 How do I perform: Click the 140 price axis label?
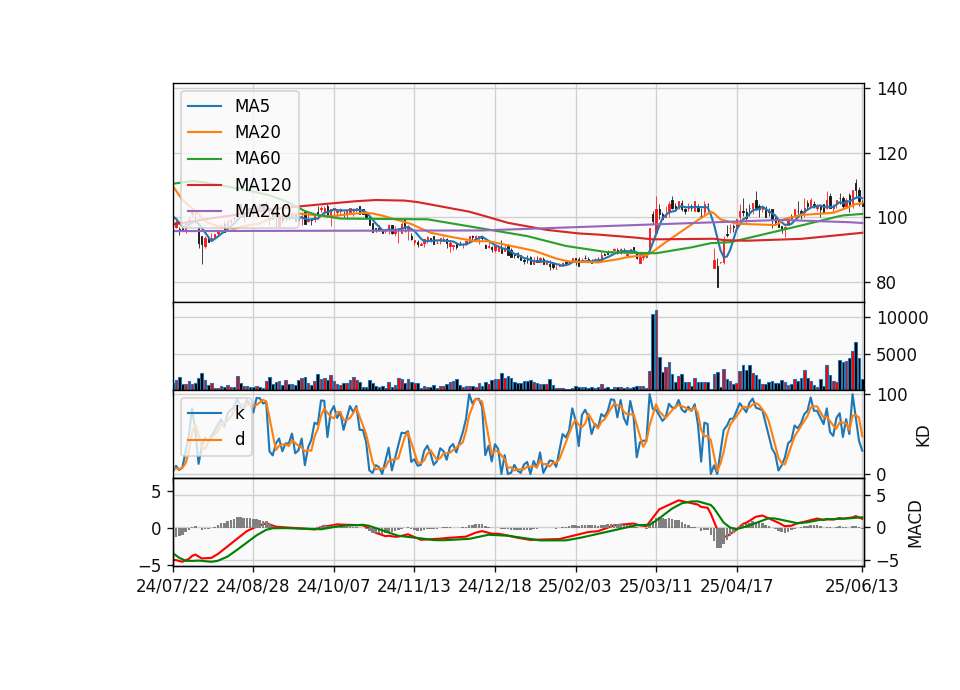[x=892, y=89]
